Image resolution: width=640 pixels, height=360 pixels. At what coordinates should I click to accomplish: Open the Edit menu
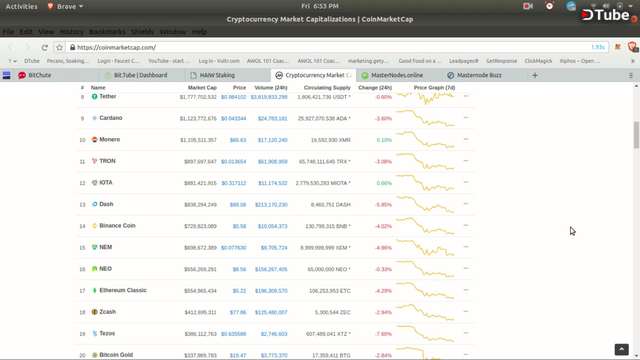(x=26, y=31)
